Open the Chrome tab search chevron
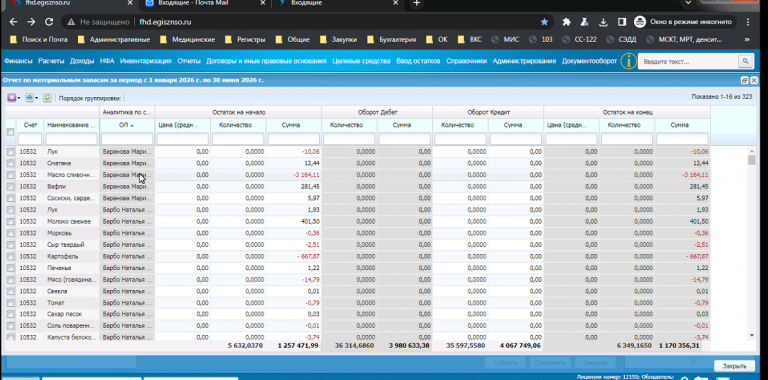768x380 pixels. 688,3
